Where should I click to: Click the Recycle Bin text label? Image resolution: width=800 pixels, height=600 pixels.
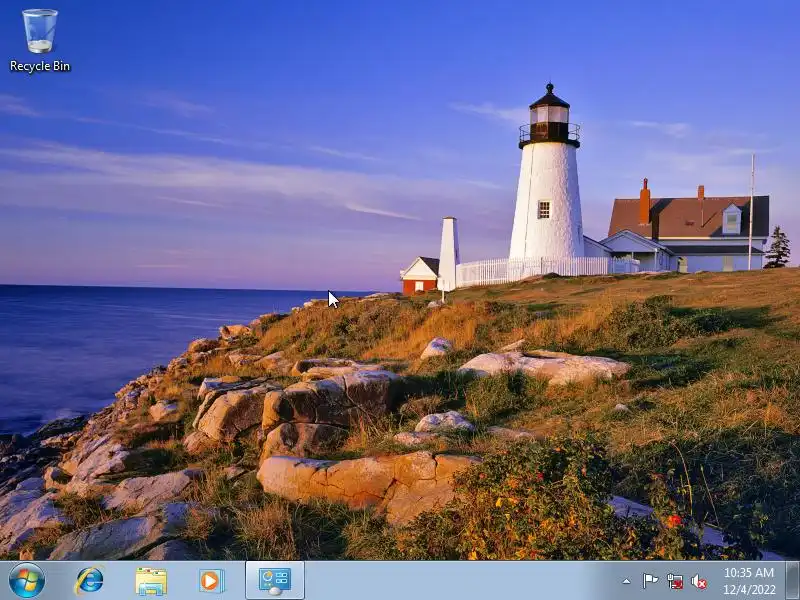point(40,66)
